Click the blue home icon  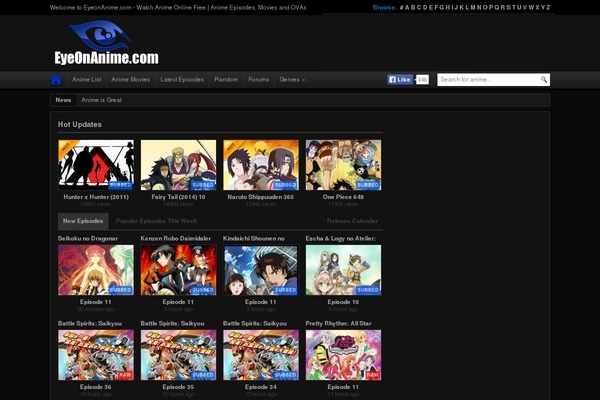tap(56, 80)
